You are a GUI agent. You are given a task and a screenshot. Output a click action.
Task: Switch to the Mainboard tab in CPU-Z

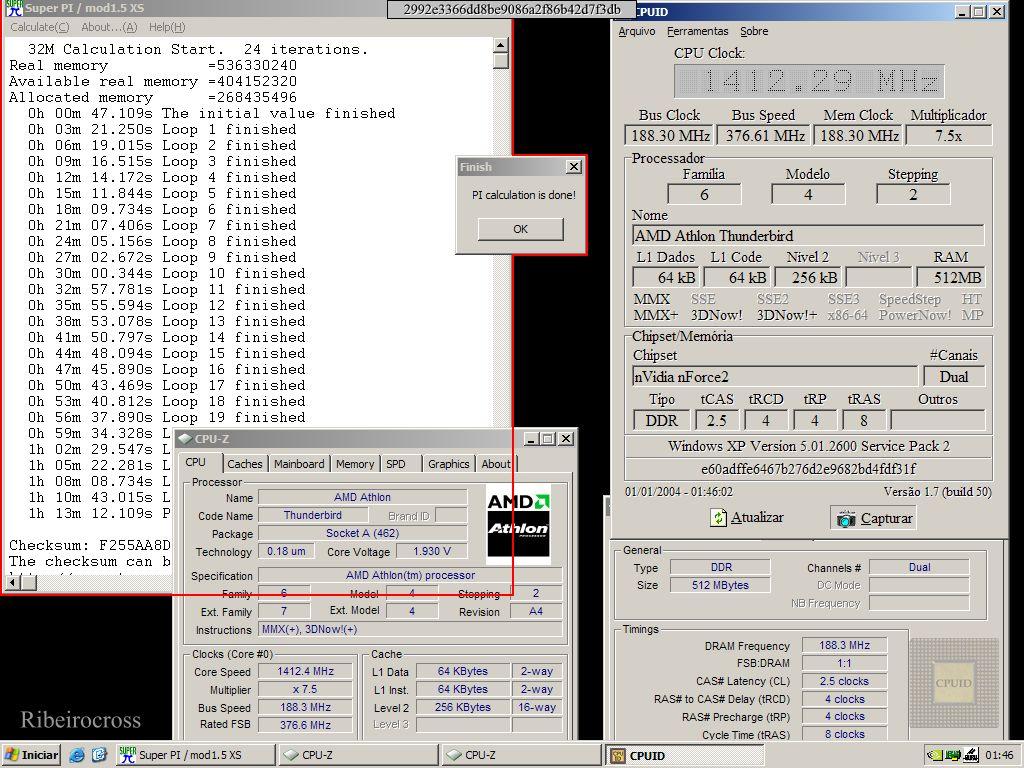coord(299,464)
